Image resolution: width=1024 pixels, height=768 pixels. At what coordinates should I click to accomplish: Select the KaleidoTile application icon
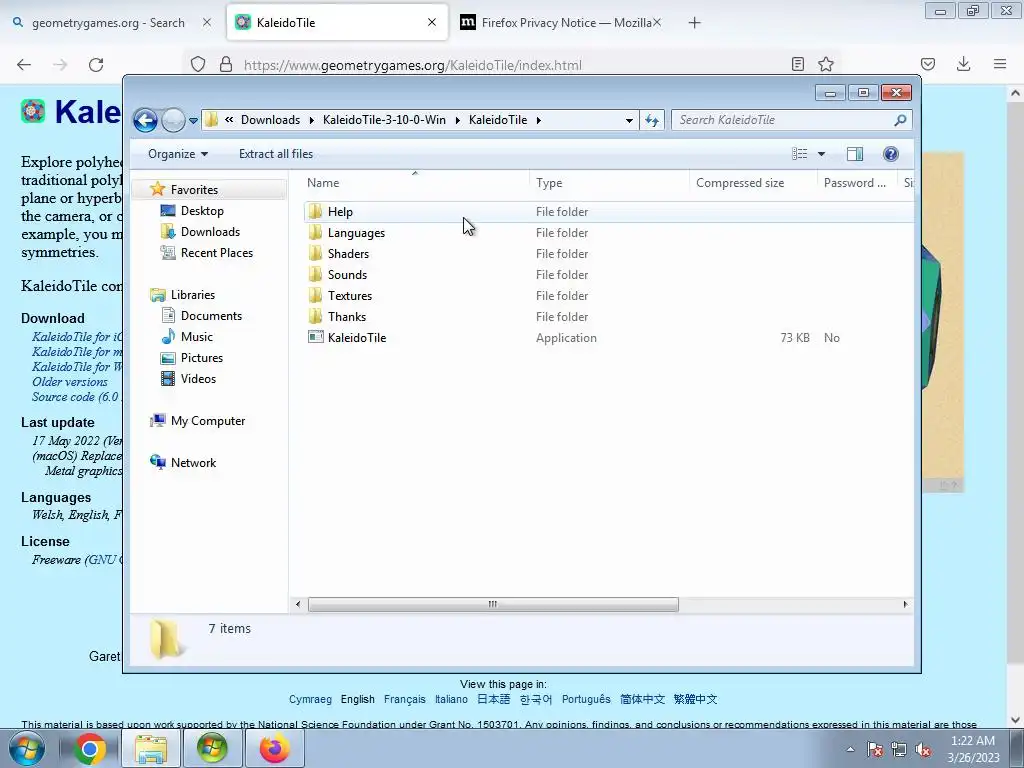pyautogui.click(x=315, y=337)
